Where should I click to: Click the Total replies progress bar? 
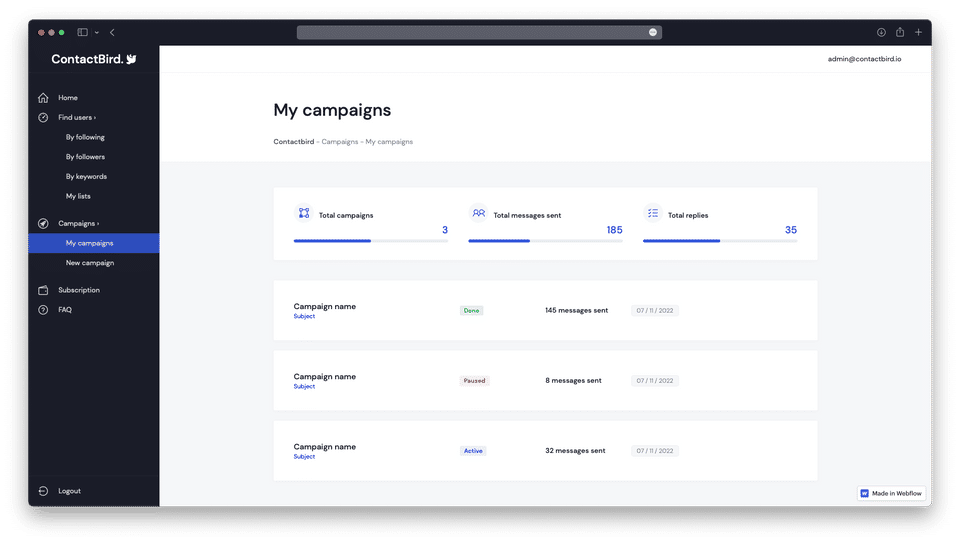(719, 241)
